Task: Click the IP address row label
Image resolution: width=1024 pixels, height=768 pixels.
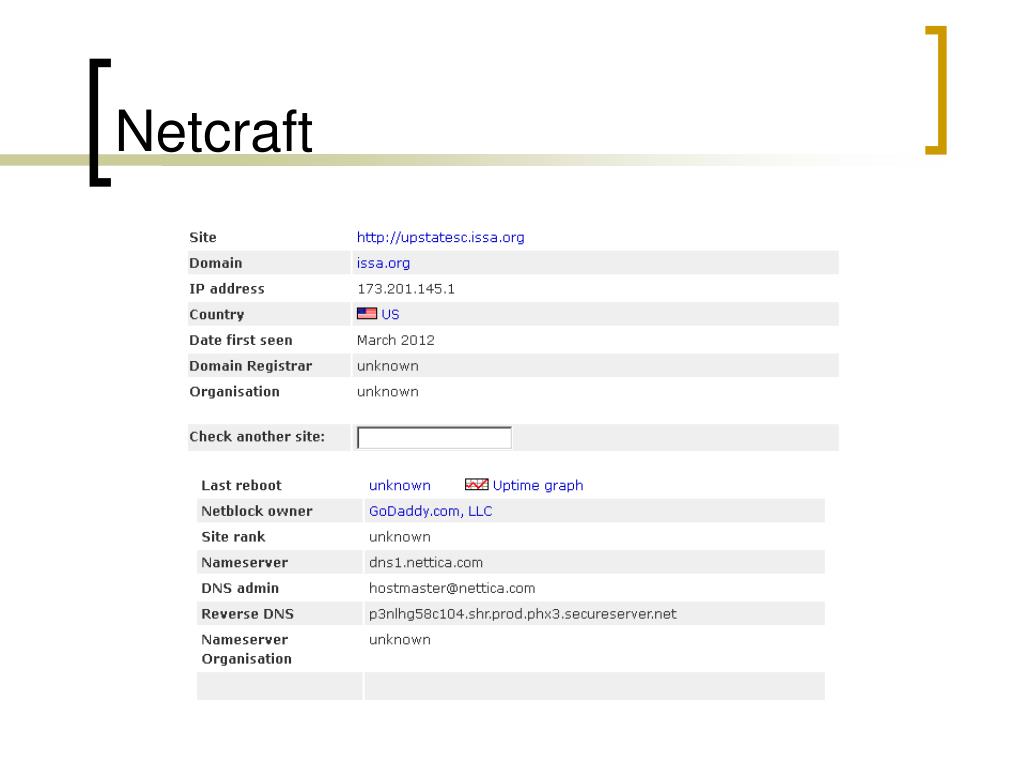Action: tap(227, 289)
